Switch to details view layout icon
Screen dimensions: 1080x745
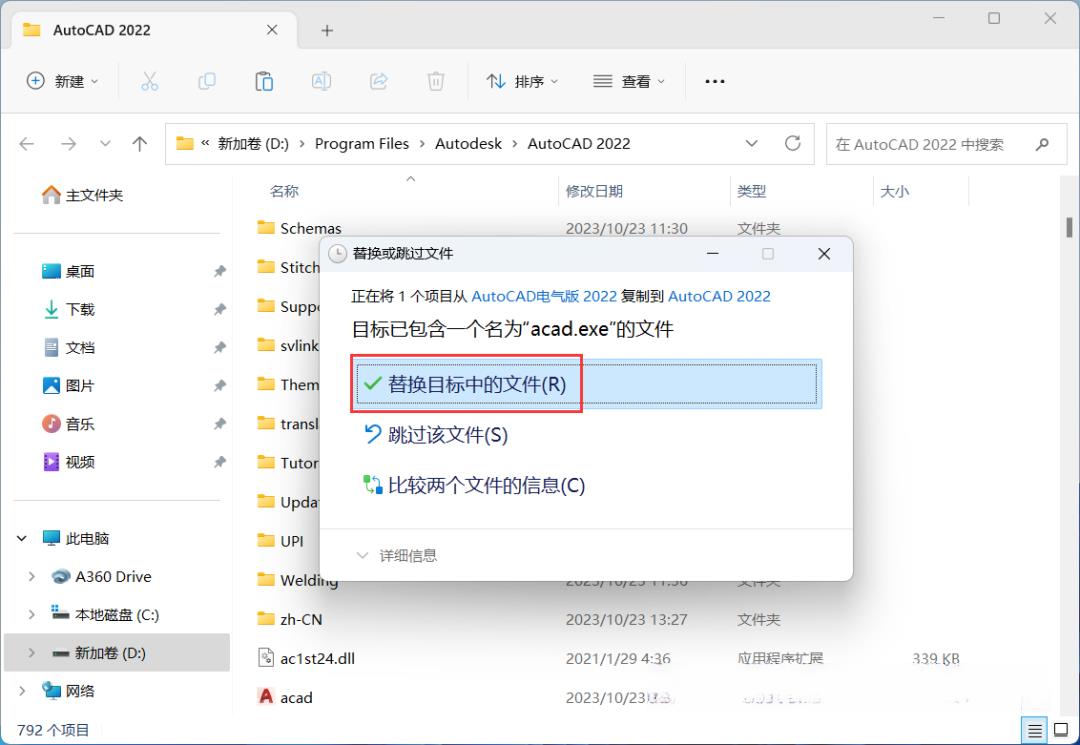1035,730
